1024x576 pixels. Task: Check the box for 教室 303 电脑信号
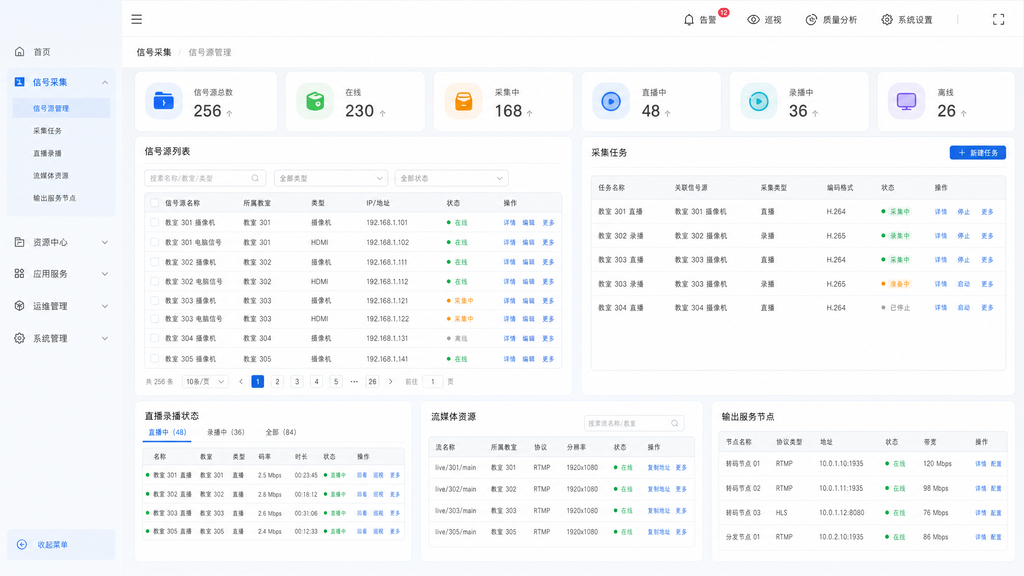click(155, 319)
